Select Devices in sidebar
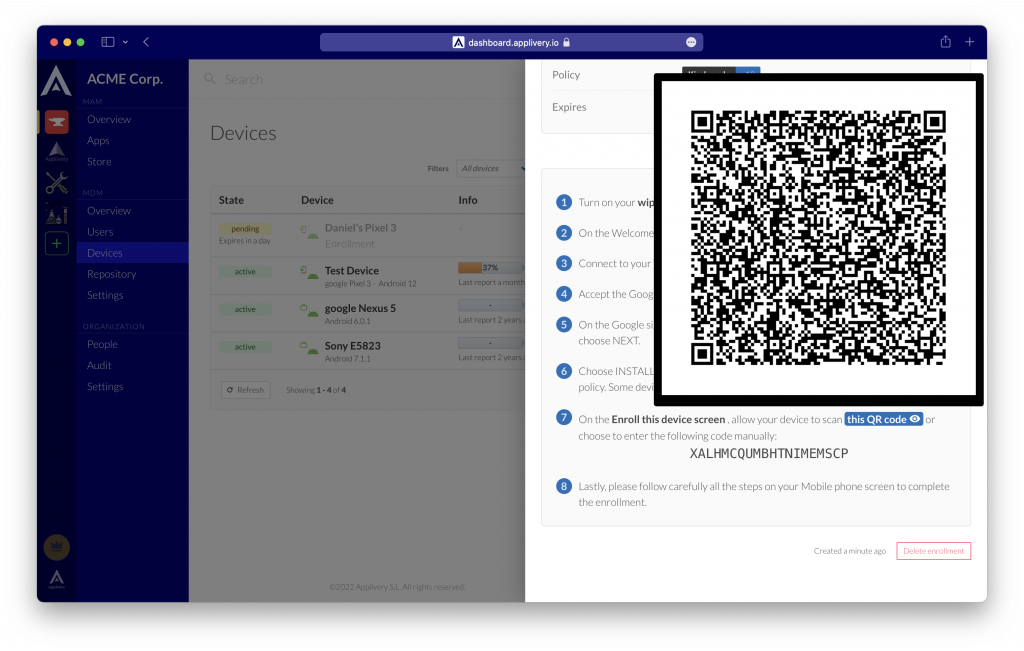 133,253
